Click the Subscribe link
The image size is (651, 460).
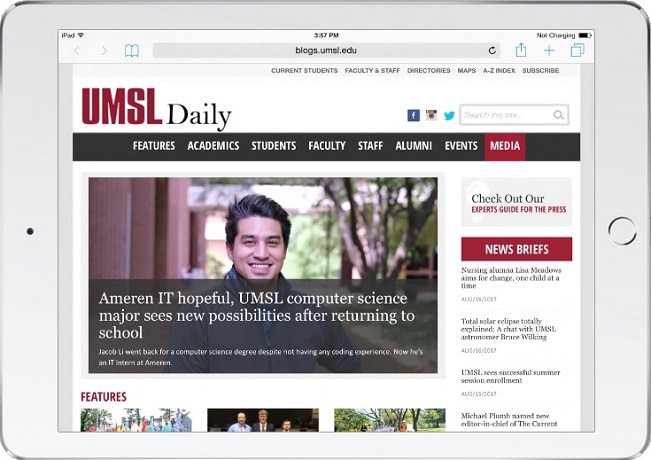[541, 71]
